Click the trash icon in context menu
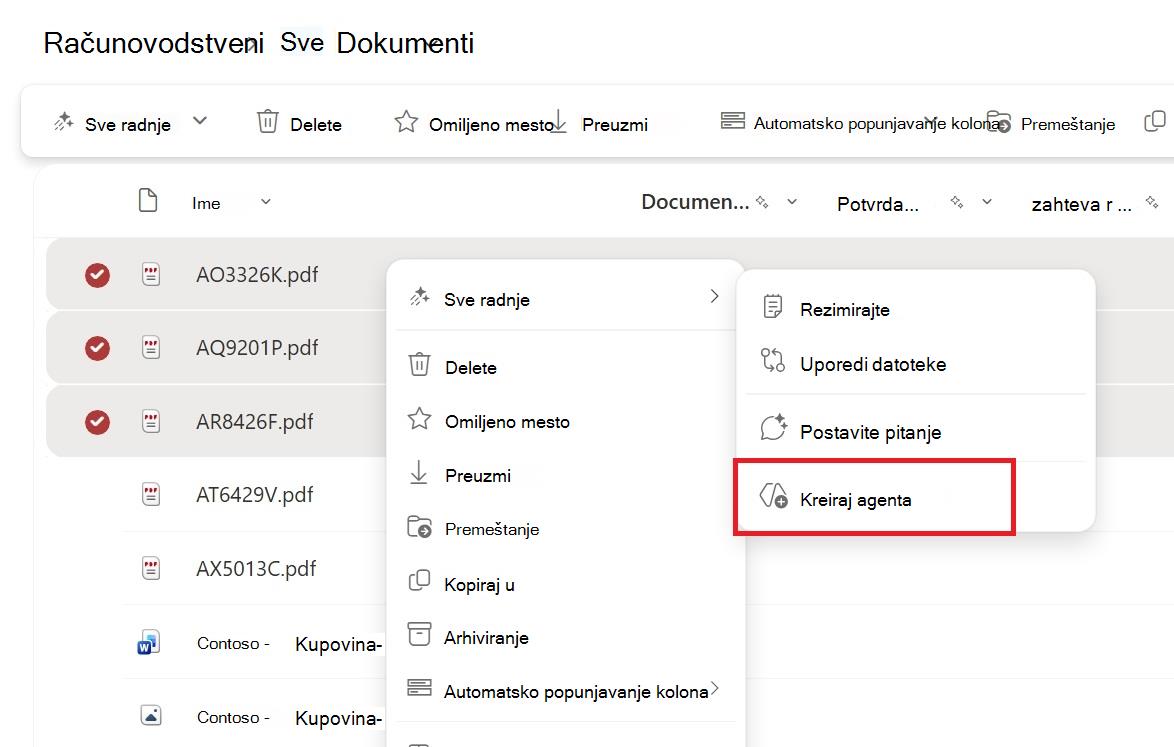 point(419,365)
